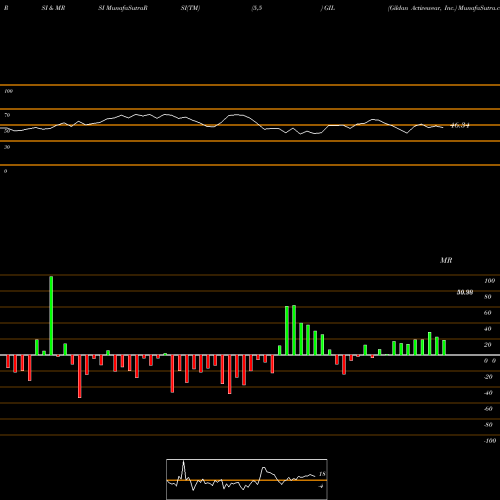Click the MR axis label "80"
The image size is (500, 500).
click(488, 297)
